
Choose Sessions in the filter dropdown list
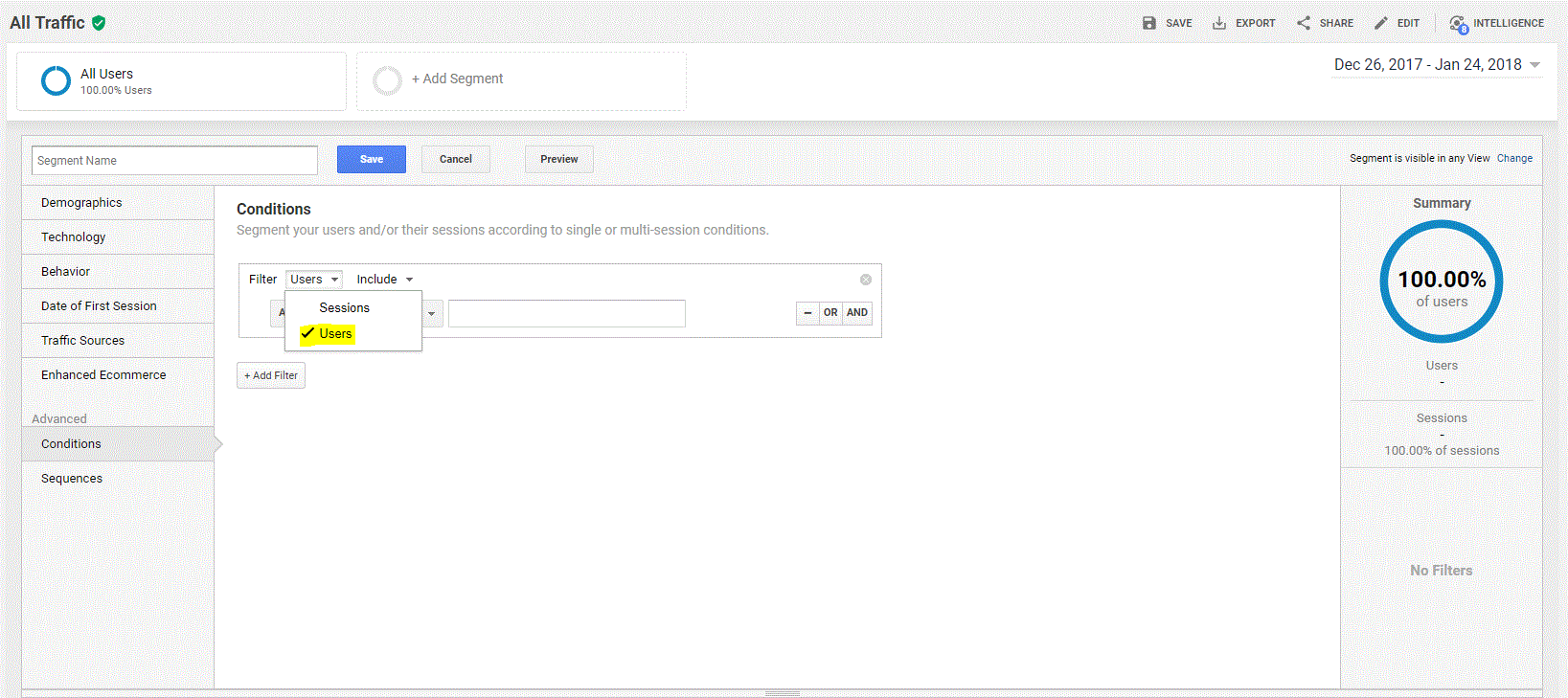pos(344,307)
